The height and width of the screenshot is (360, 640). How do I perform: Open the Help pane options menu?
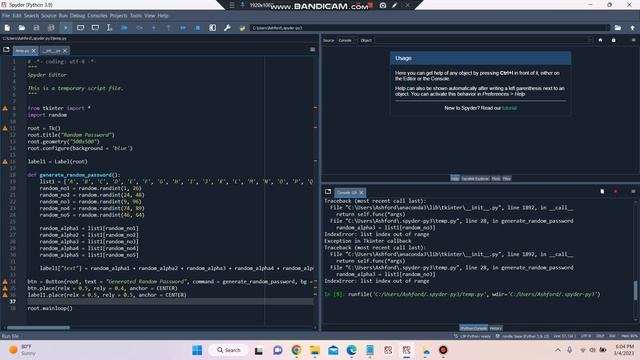(633, 40)
